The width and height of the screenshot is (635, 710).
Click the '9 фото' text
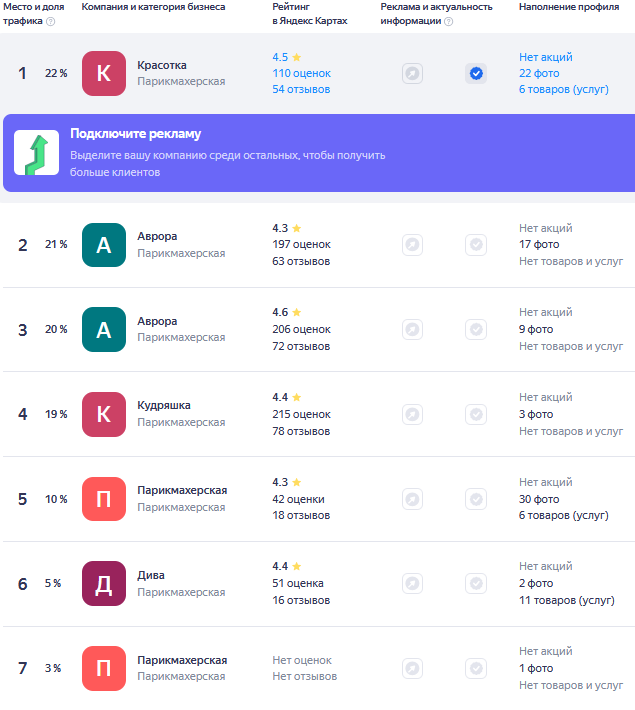(536, 329)
